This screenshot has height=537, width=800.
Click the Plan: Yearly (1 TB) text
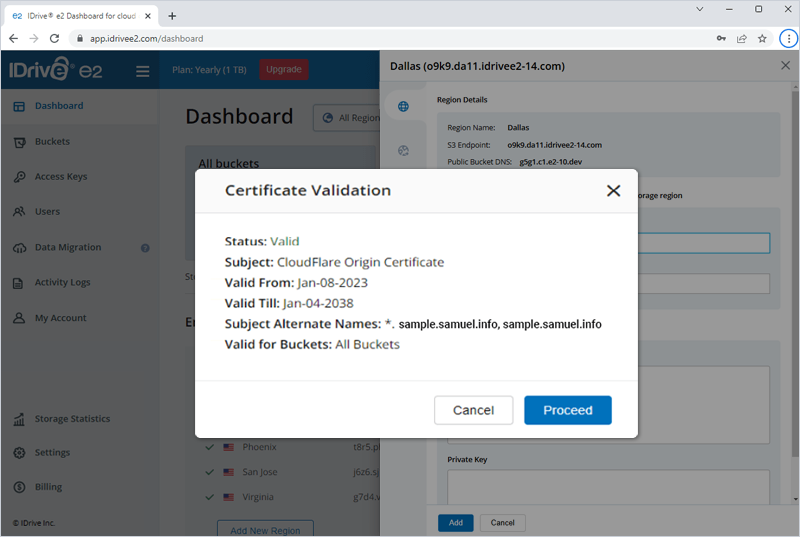[209, 70]
